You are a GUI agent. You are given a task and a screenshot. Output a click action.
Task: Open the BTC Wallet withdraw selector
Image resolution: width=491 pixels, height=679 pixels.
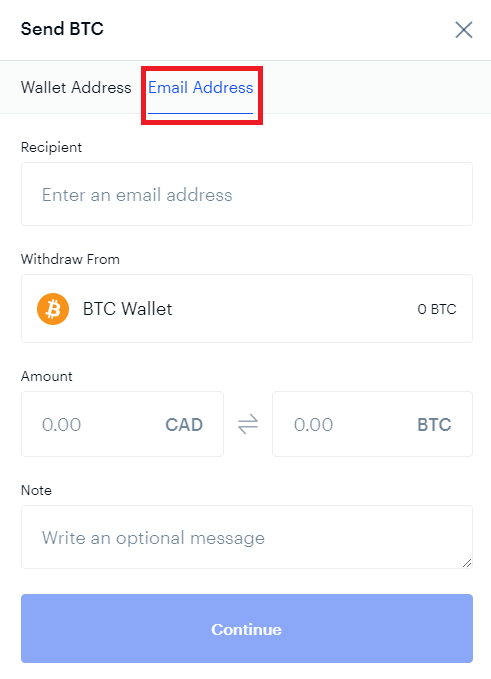click(247, 308)
